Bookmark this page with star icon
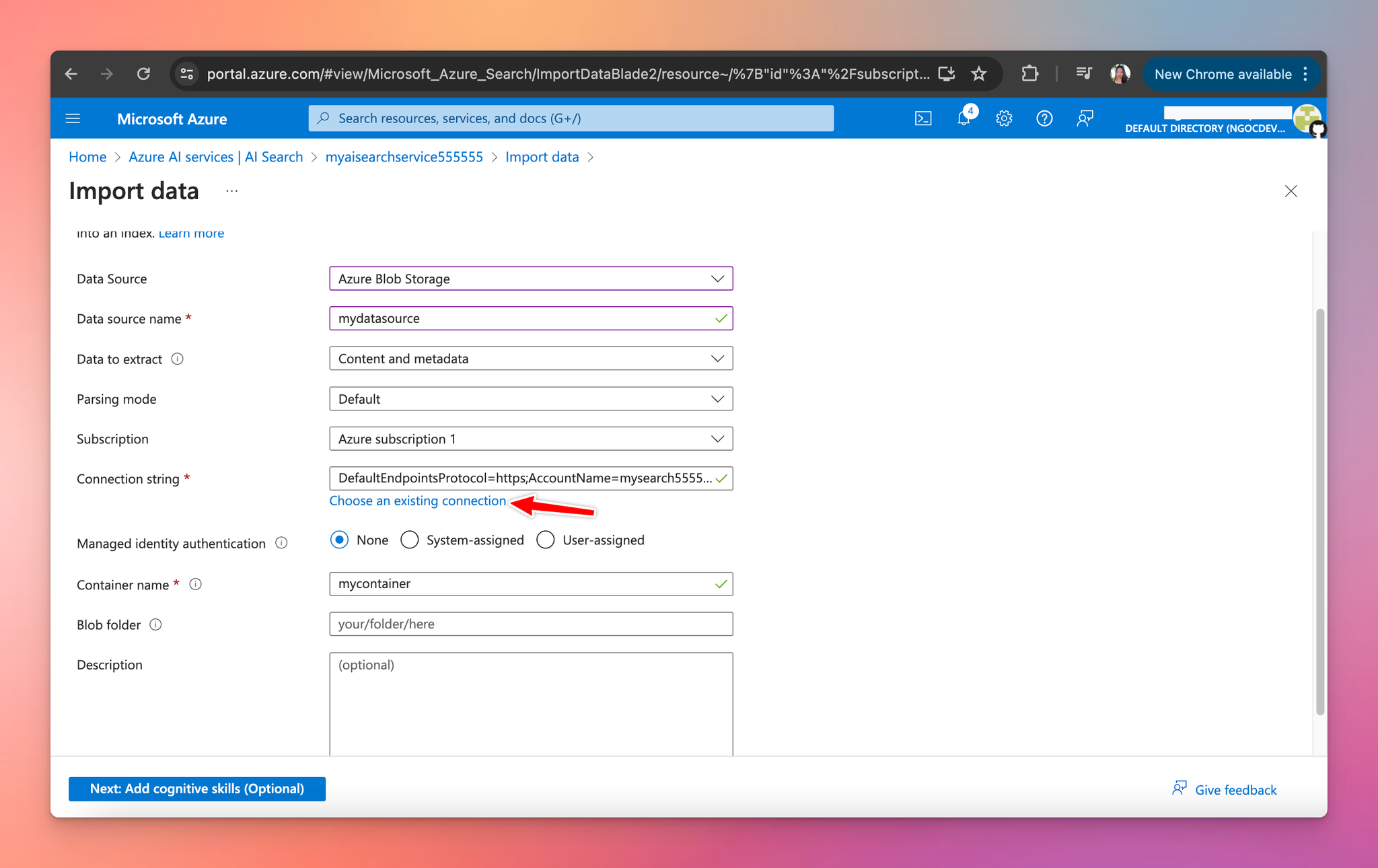Image resolution: width=1378 pixels, height=868 pixels. pos(979,74)
